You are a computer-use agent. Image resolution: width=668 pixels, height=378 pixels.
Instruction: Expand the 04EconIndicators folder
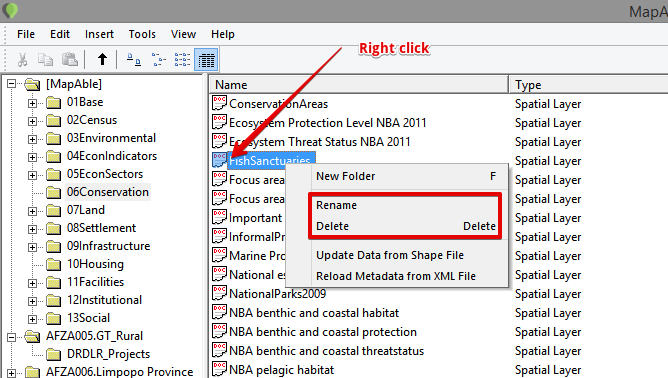pos(32,157)
